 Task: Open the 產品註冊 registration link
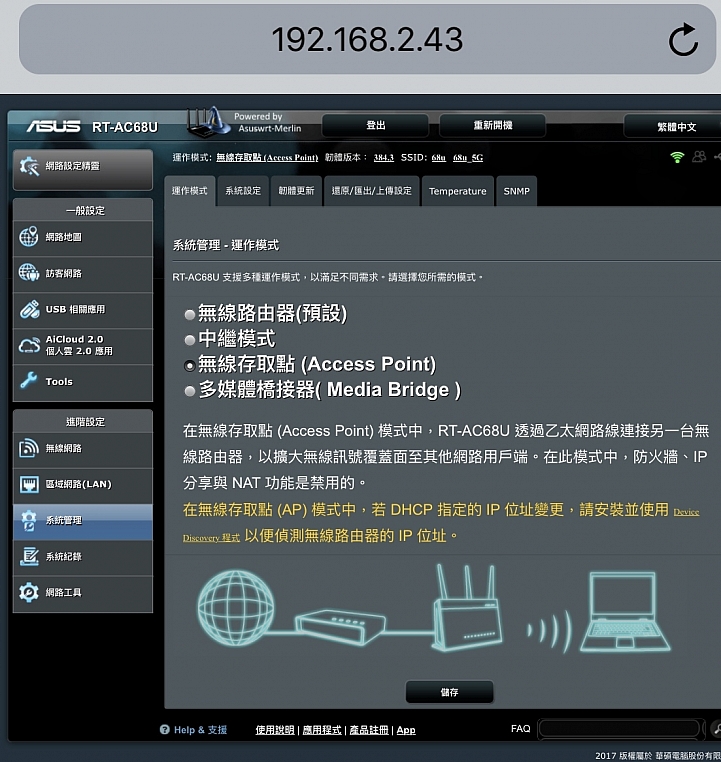(369, 730)
